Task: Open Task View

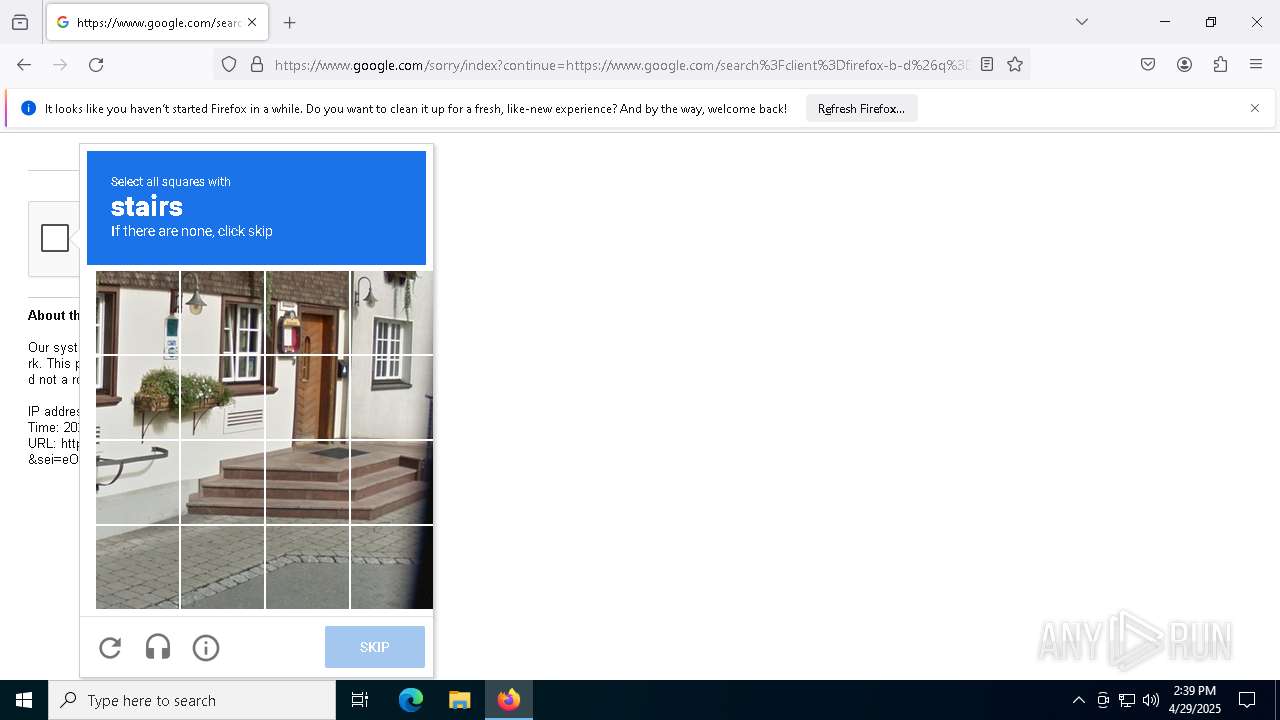Action: pyautogui.click(x=360, y=700)
